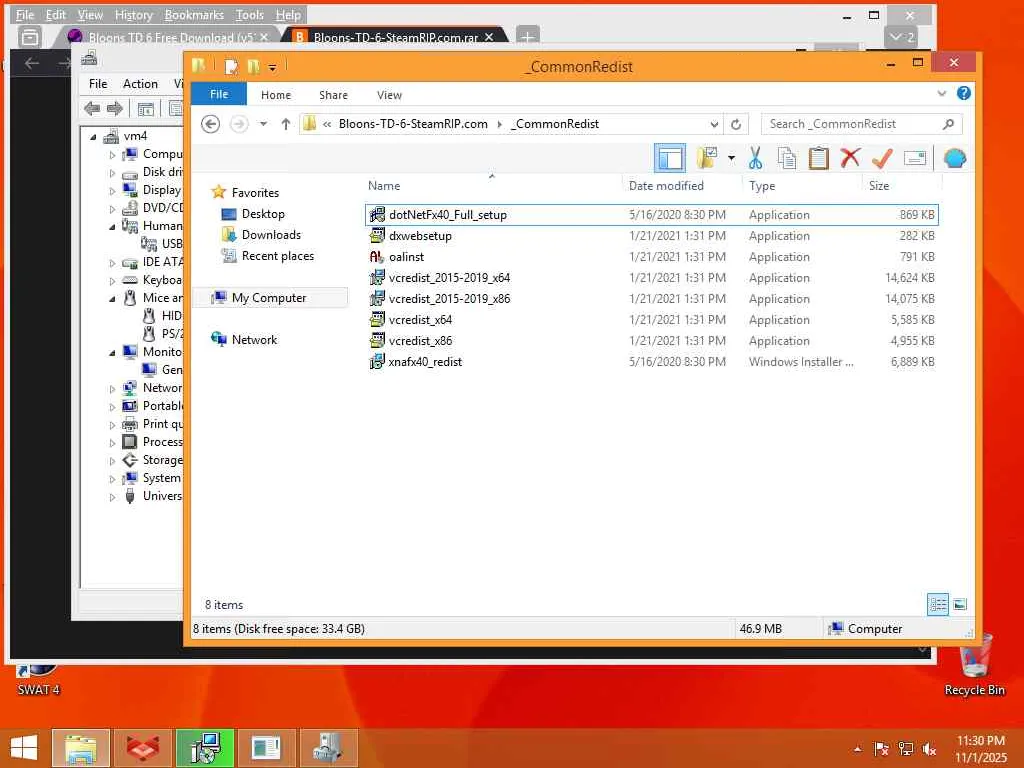Select My Computer in navigation pane
The image size is (1024, 768).
pyautogui.click(x=268, y=298)
